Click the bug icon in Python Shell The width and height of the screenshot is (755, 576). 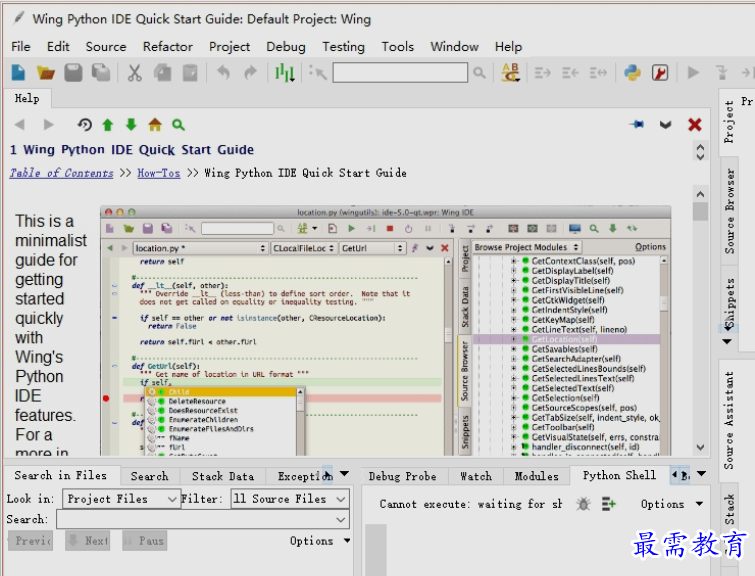[584, 504]
